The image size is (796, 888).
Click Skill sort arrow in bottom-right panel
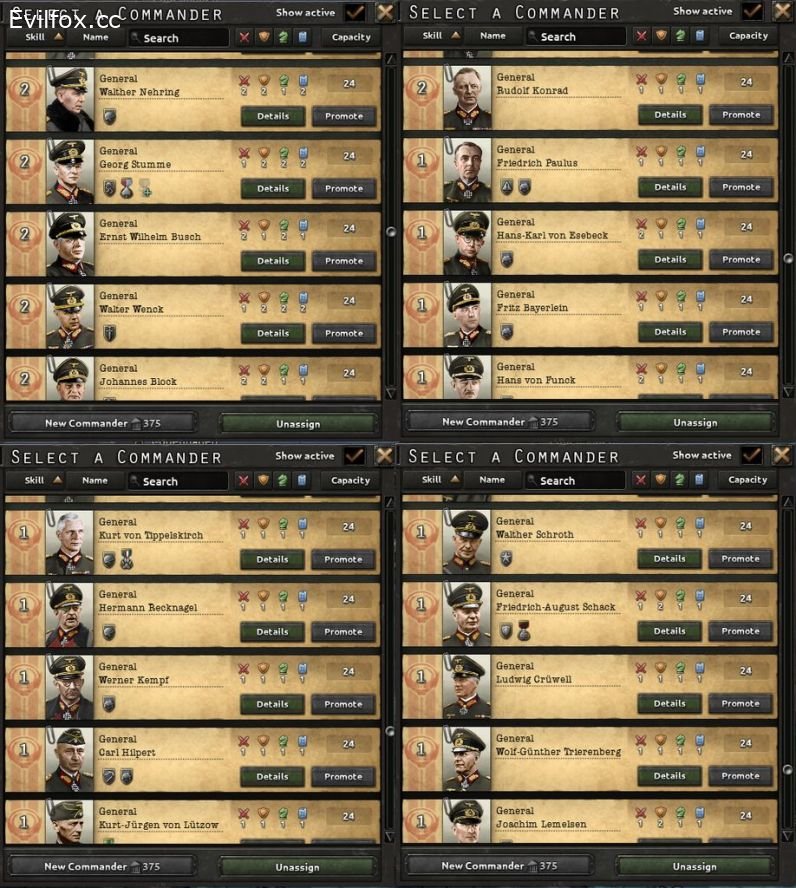(x=454, y=480)
